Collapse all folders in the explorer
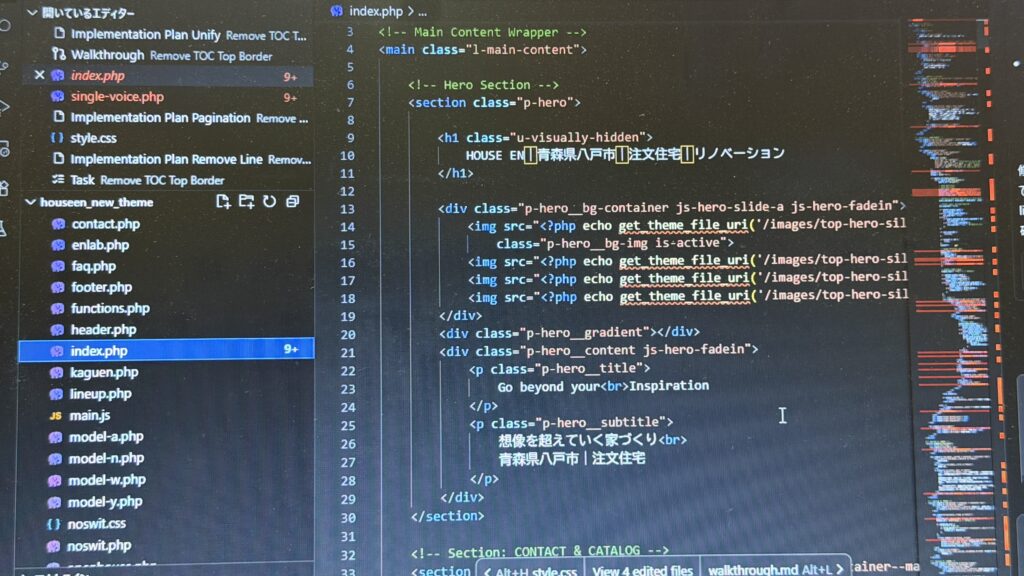The width and height of the screenshot is (1024, 576). 292,202
